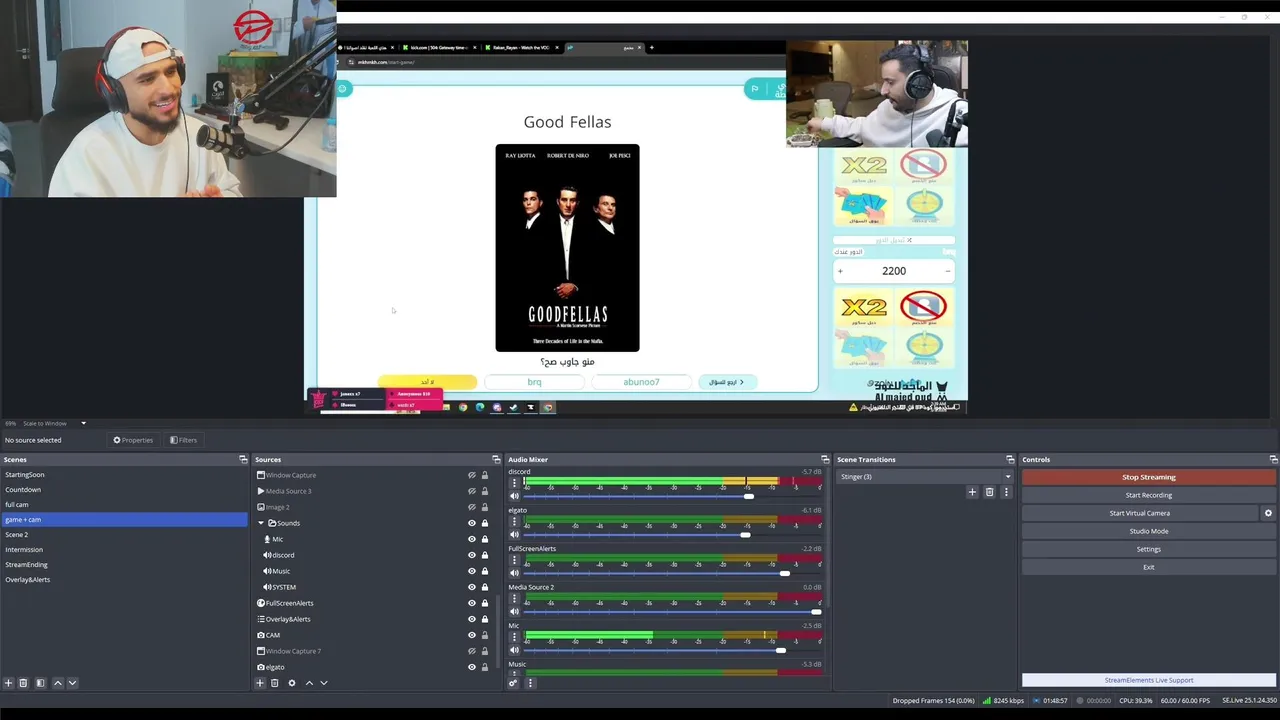
Task: Remove scene transition with trash icon
Action: coord(990,492)
